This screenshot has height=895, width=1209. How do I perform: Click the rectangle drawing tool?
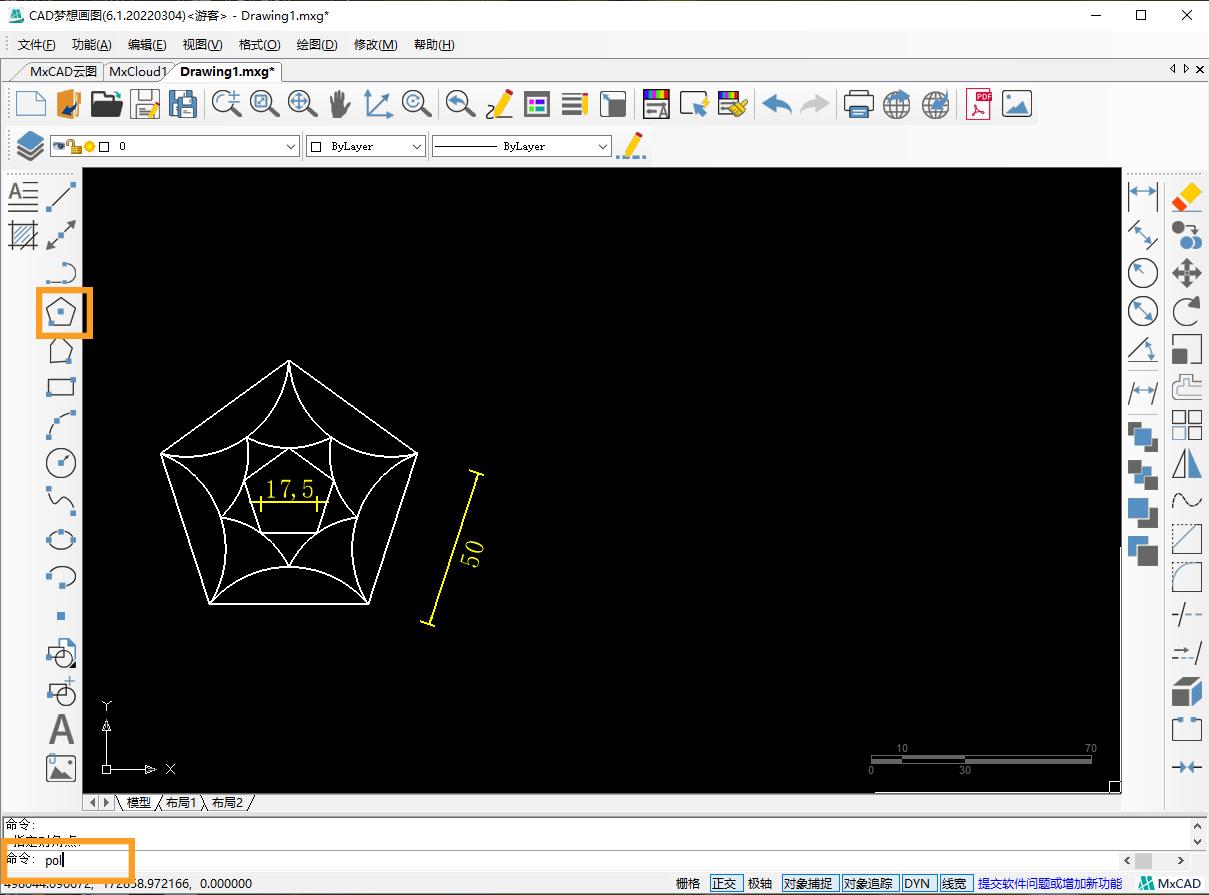[61, 387]
